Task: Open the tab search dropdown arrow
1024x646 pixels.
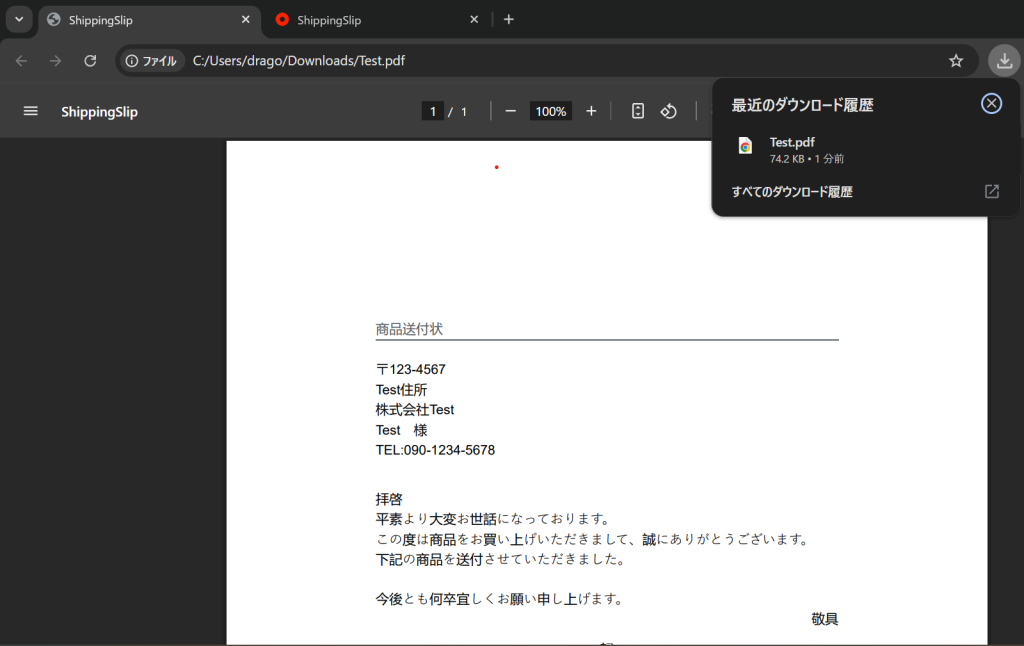Action: click(18, 20)
